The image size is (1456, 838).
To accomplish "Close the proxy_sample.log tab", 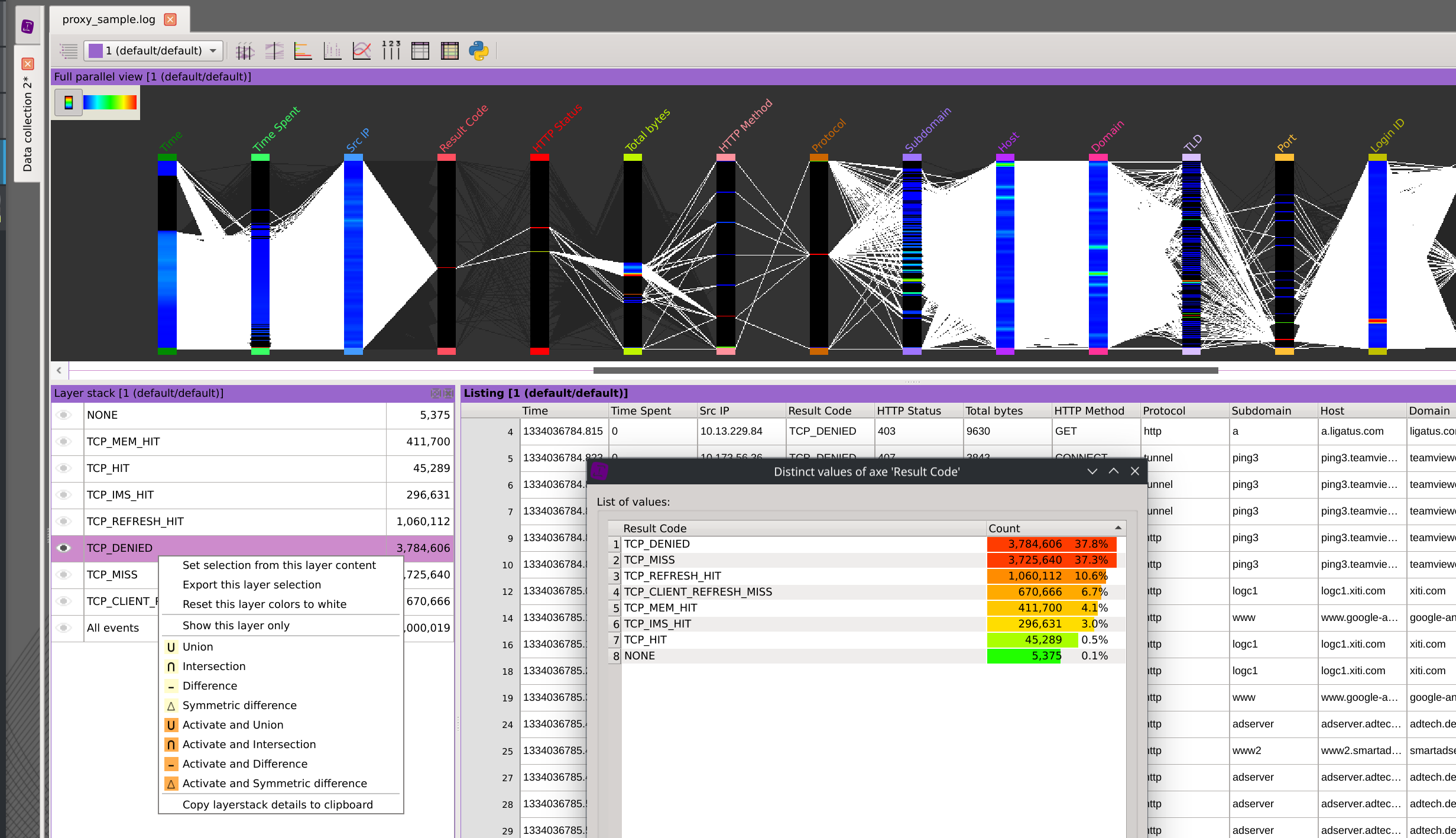I will (170, 20).
